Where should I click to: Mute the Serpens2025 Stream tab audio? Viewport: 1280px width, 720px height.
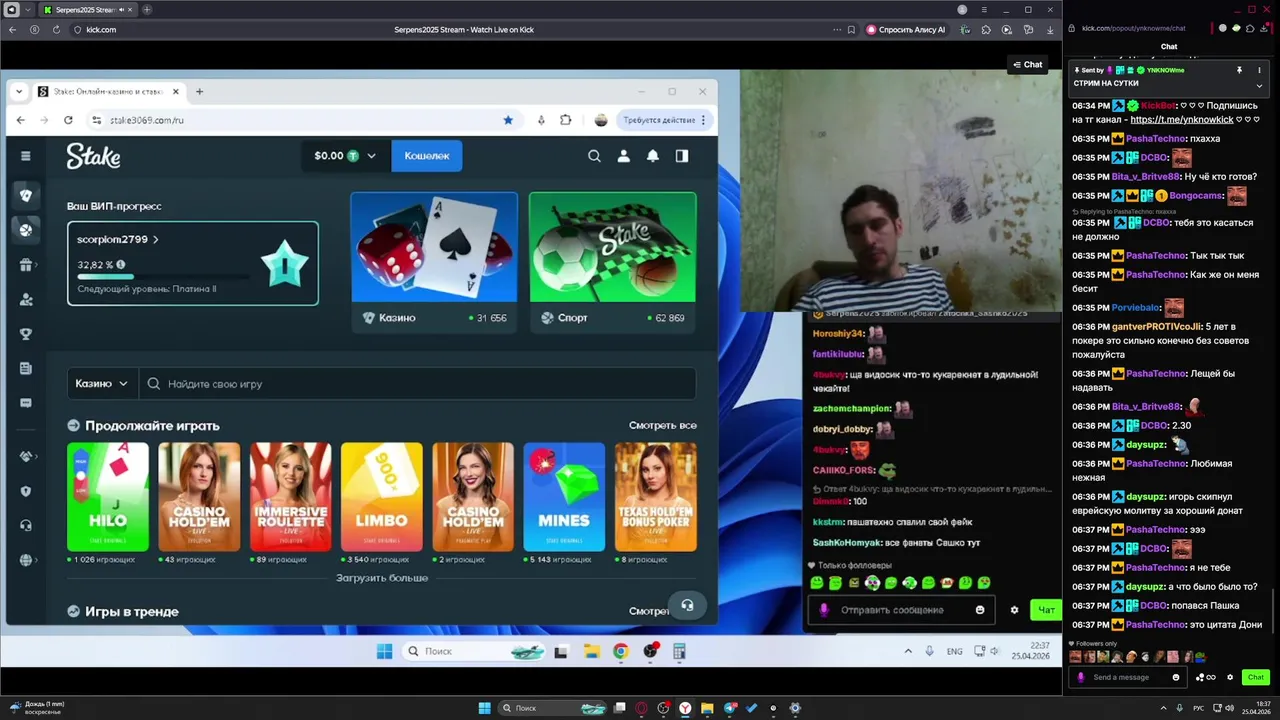point(122,10)
